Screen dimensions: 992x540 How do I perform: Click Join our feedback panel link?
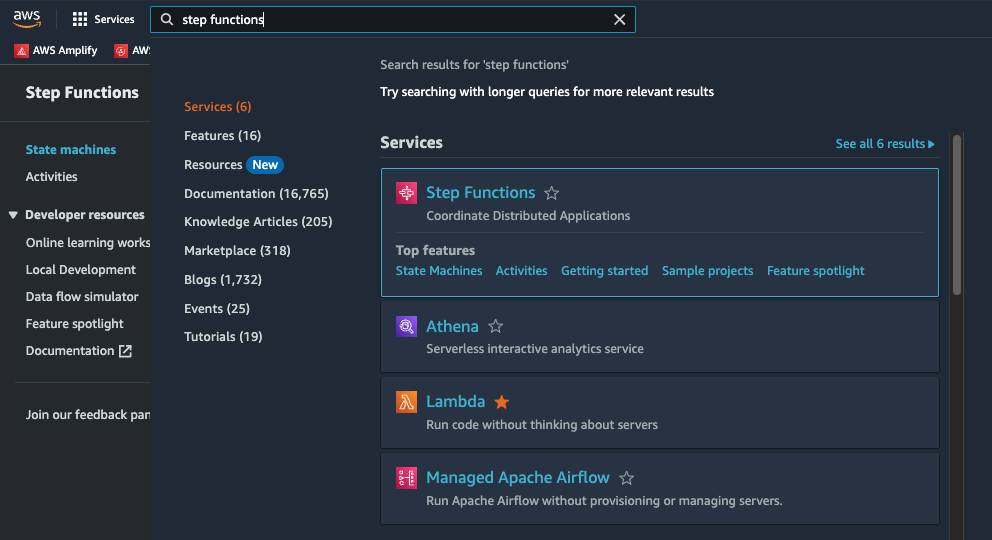click(x=87, y=415)
